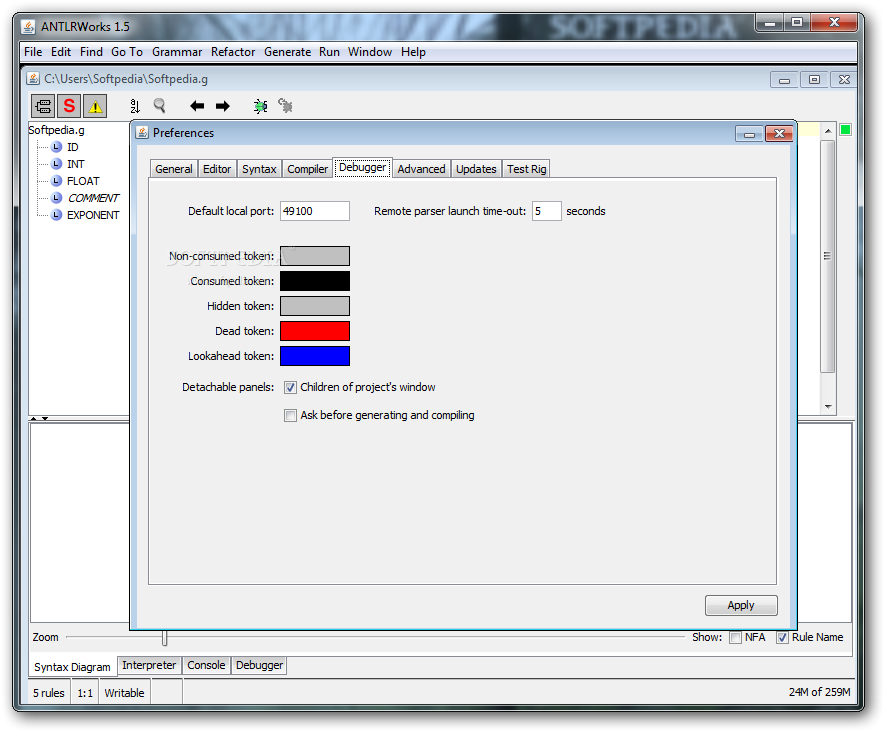The height and width of the screenshot is (732, 885).
Task: Go back with the left arrow icon
Action: [x=197, y=106]
